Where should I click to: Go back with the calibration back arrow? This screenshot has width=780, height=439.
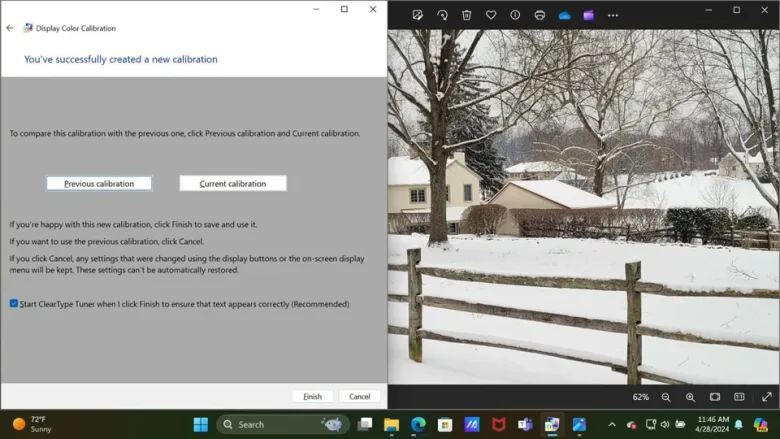coord(10,28)
